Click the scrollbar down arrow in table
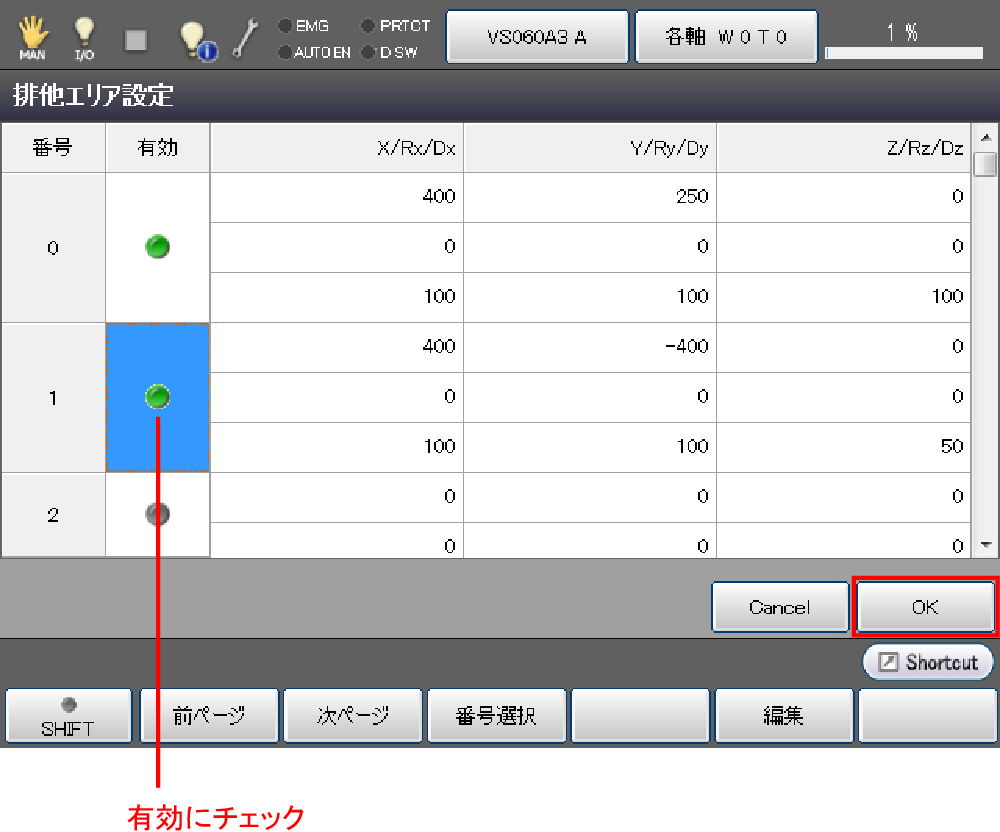The width and height of the screenshot is (1000, 832). 986,545
